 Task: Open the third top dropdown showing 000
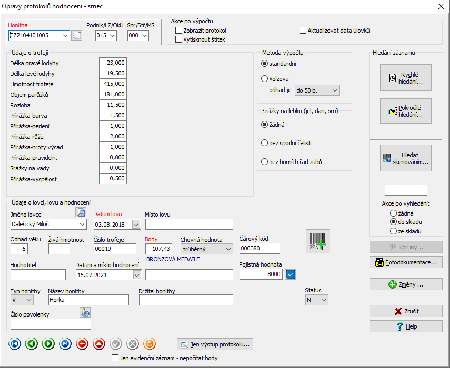[x=144, y=35]
